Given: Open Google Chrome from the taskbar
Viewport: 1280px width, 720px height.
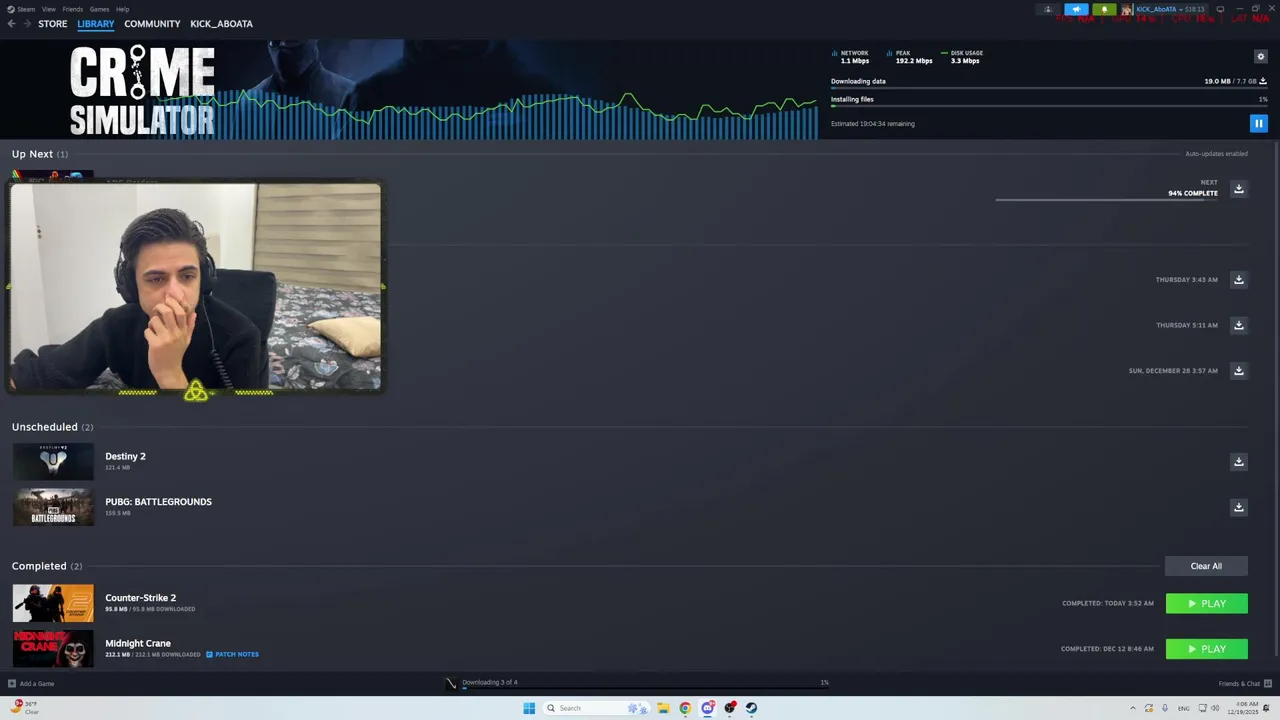Looking at the screenshot, I should coord(685,708).
